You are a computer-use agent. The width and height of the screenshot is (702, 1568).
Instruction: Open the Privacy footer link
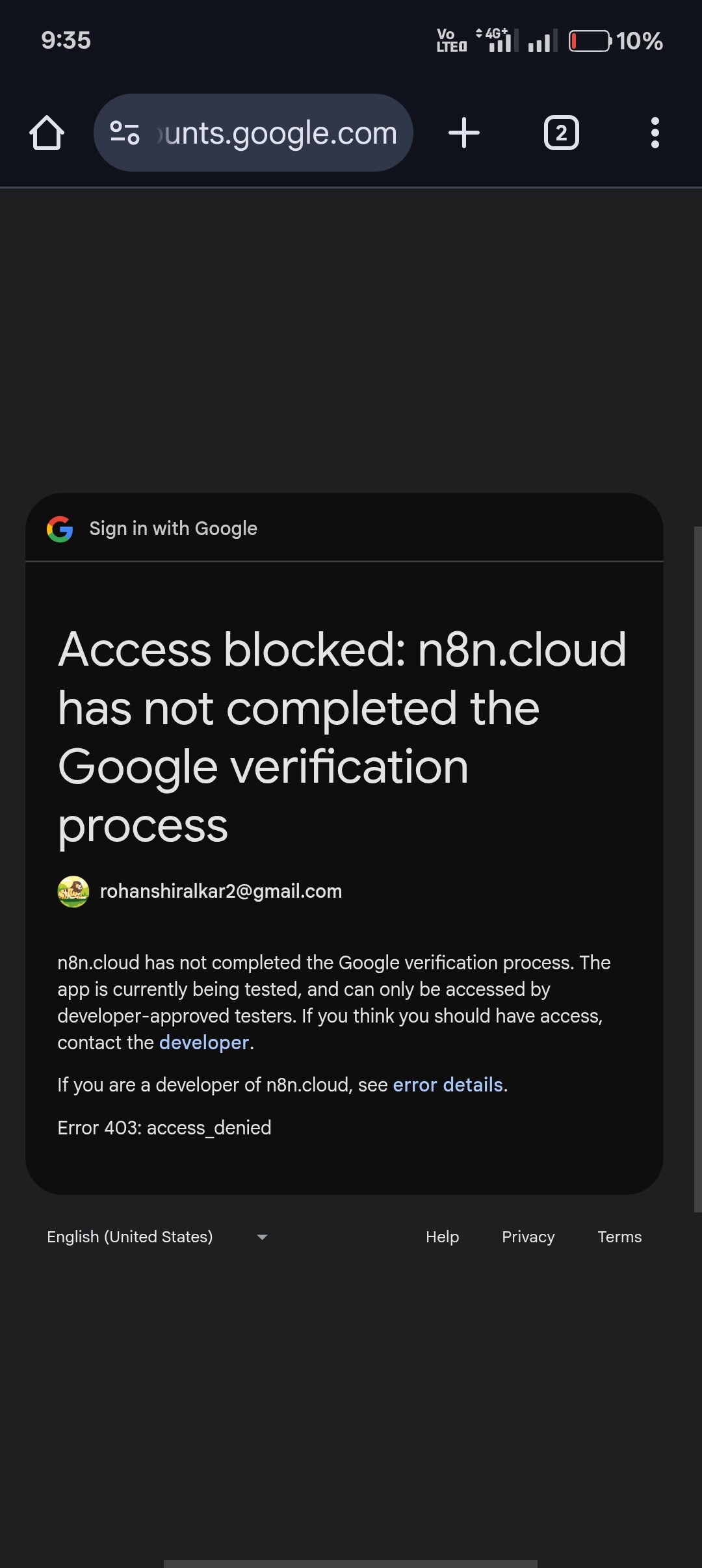(x=528, y=1236)
